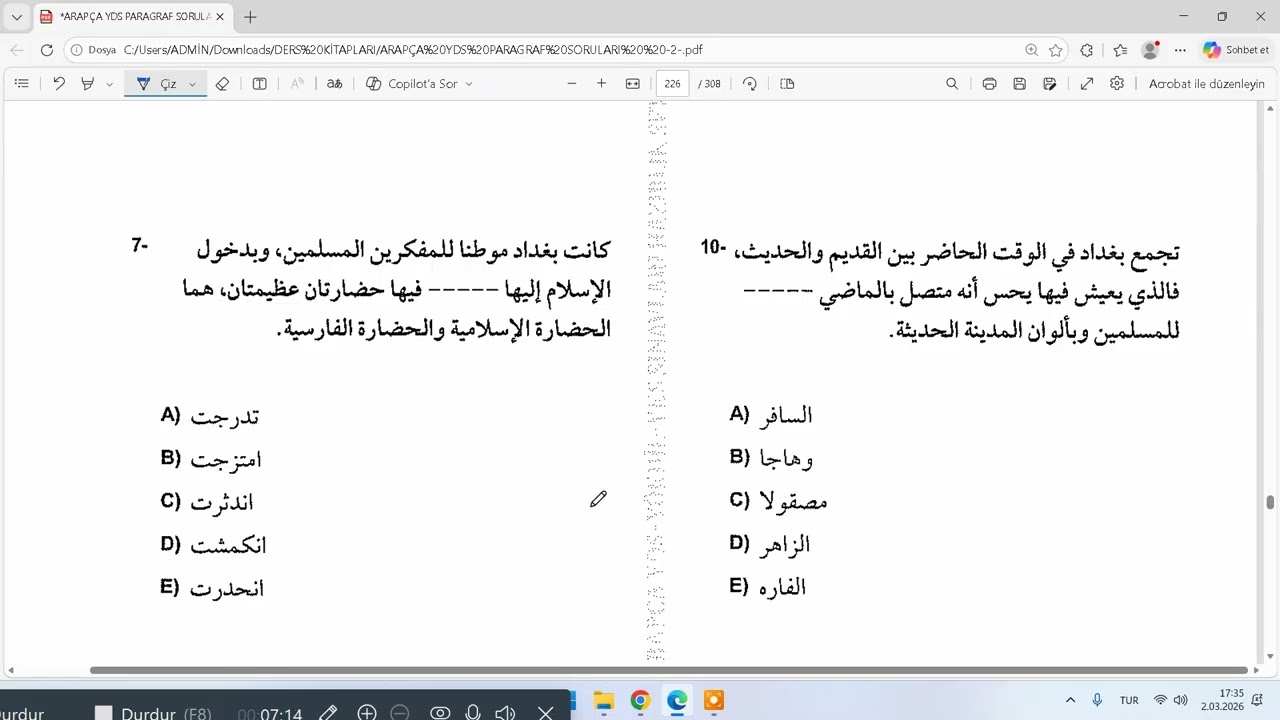
Task: Open Google Chrome from the taskbar
Action: click(x=640, y=700)
